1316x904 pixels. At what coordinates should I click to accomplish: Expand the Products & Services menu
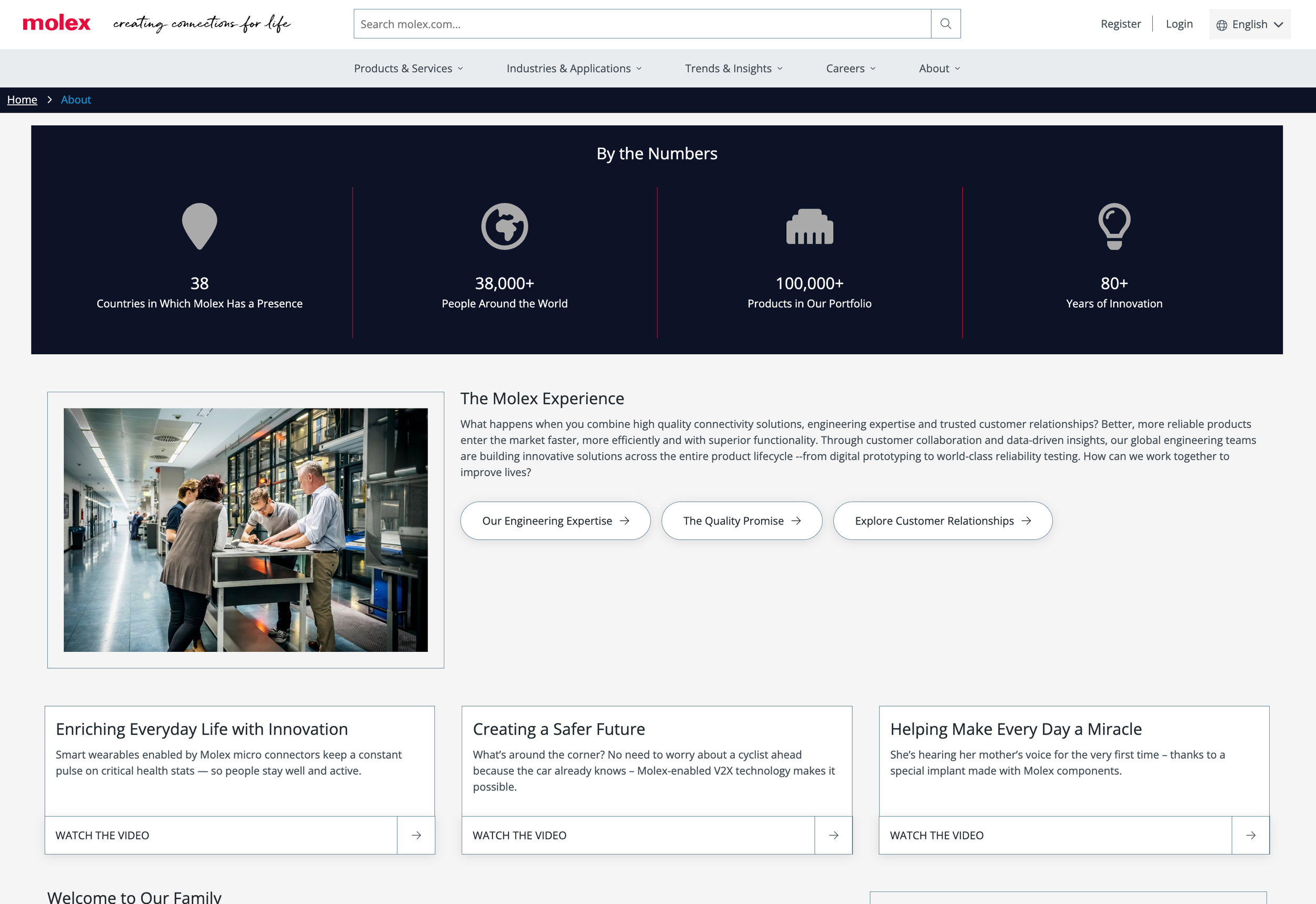(409, 68)
